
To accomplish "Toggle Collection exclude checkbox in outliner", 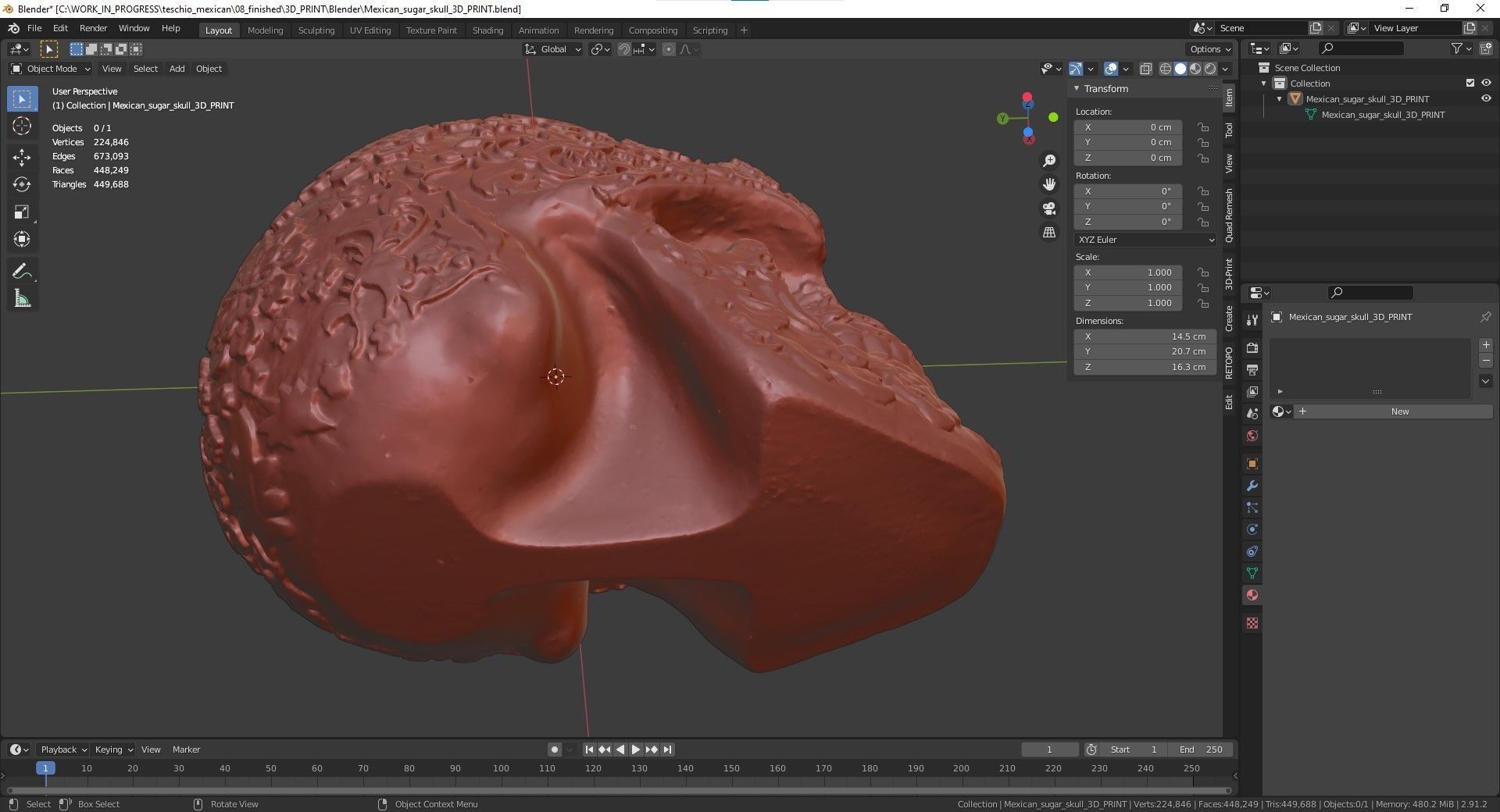I will point(1470,83).
